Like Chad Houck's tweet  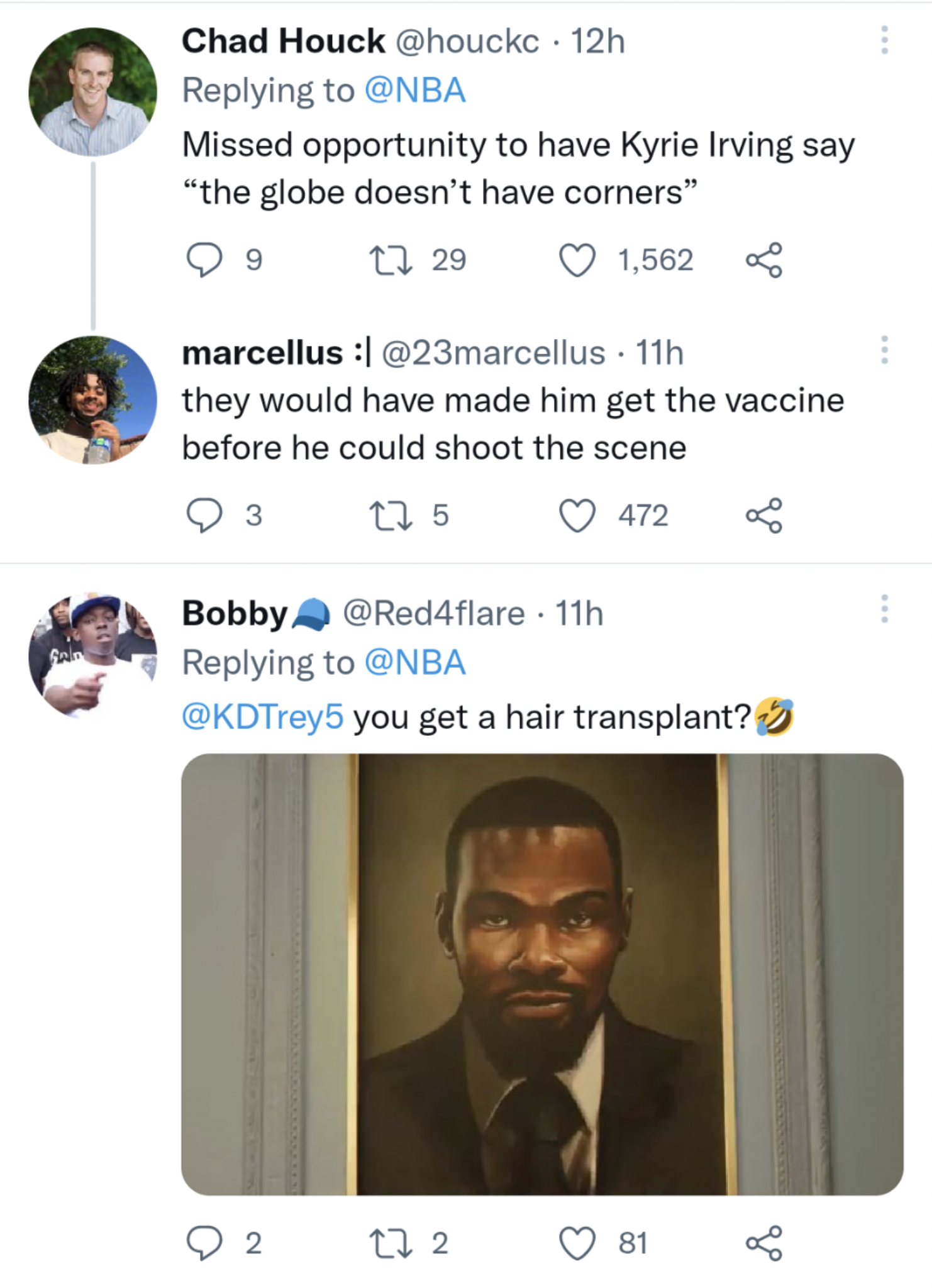click(x=577, y=260)
